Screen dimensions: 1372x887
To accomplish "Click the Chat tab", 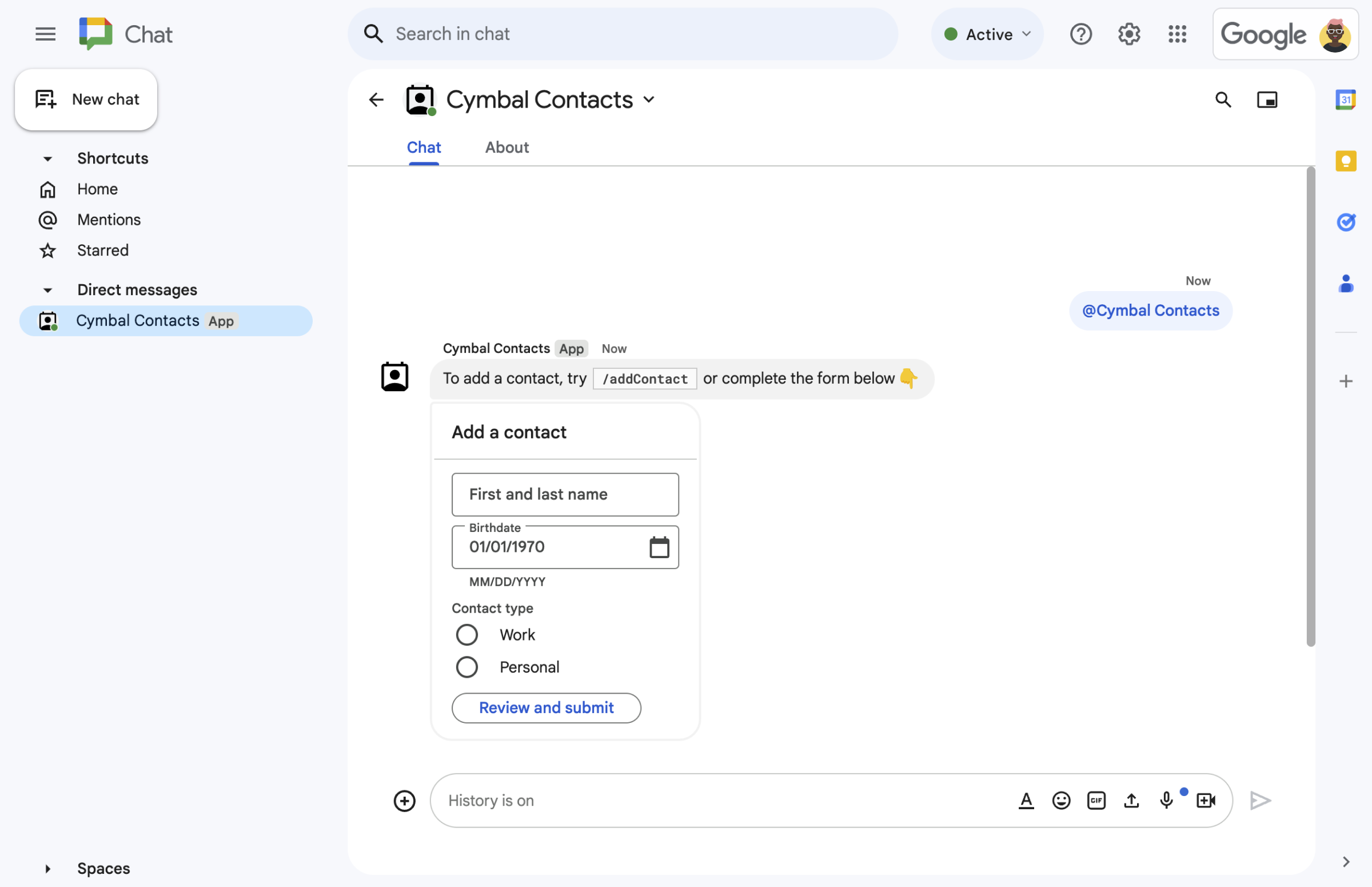I will (423, 147).
